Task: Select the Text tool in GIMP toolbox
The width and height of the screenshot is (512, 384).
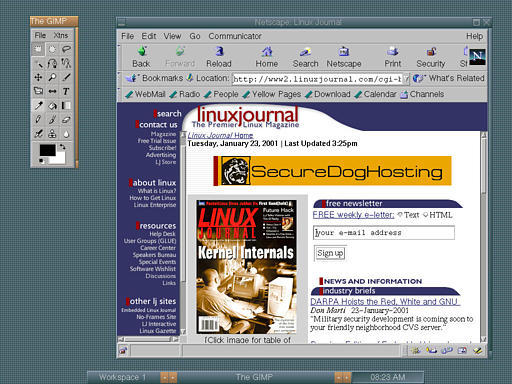Action: 66,91
